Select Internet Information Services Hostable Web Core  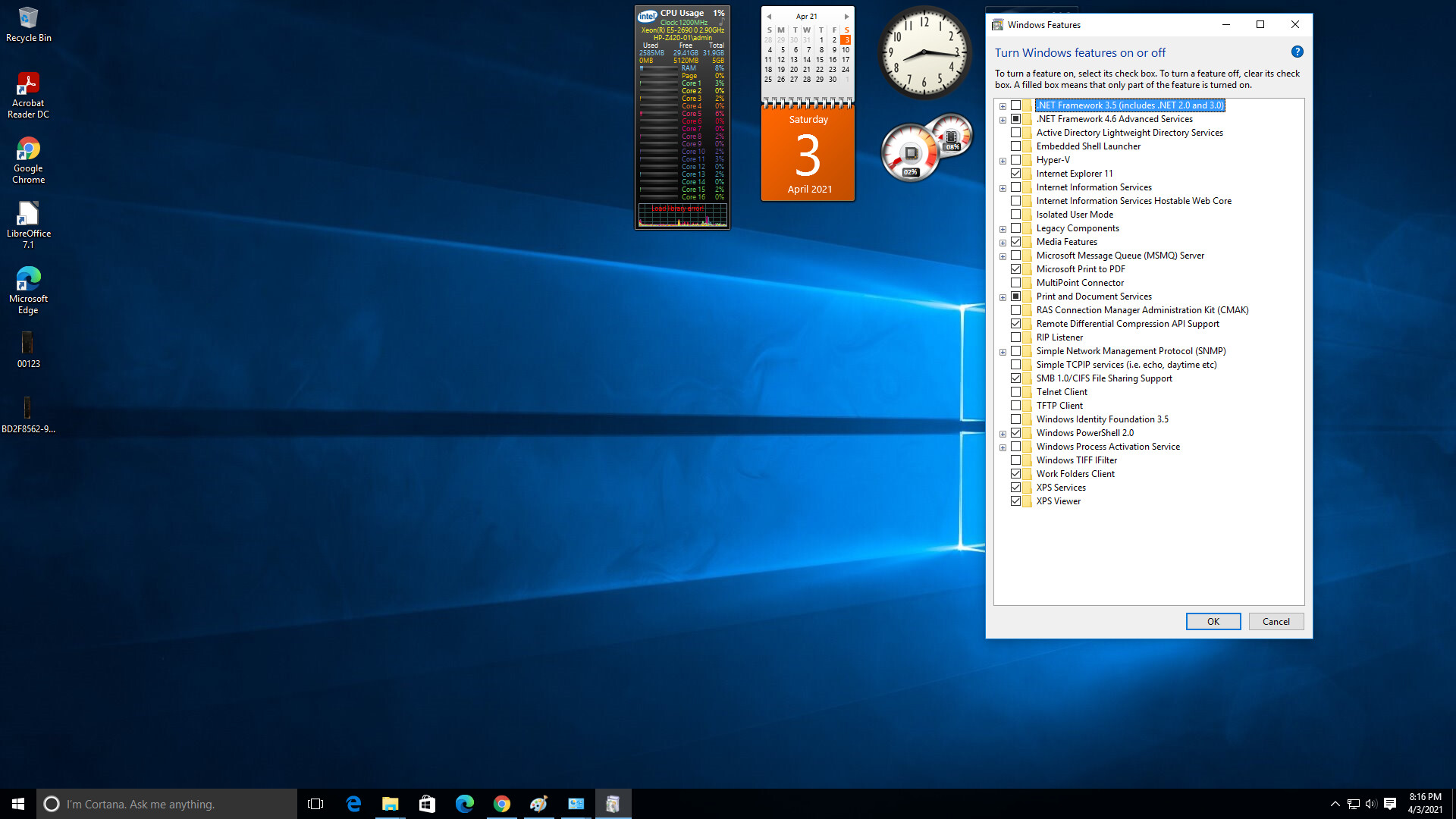[x=1134, y=201]
